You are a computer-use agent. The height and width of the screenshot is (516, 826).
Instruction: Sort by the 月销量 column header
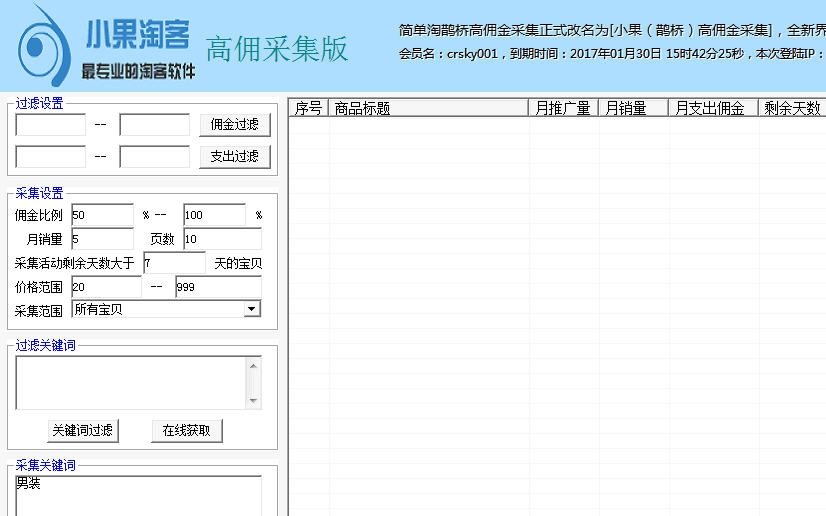633,108
